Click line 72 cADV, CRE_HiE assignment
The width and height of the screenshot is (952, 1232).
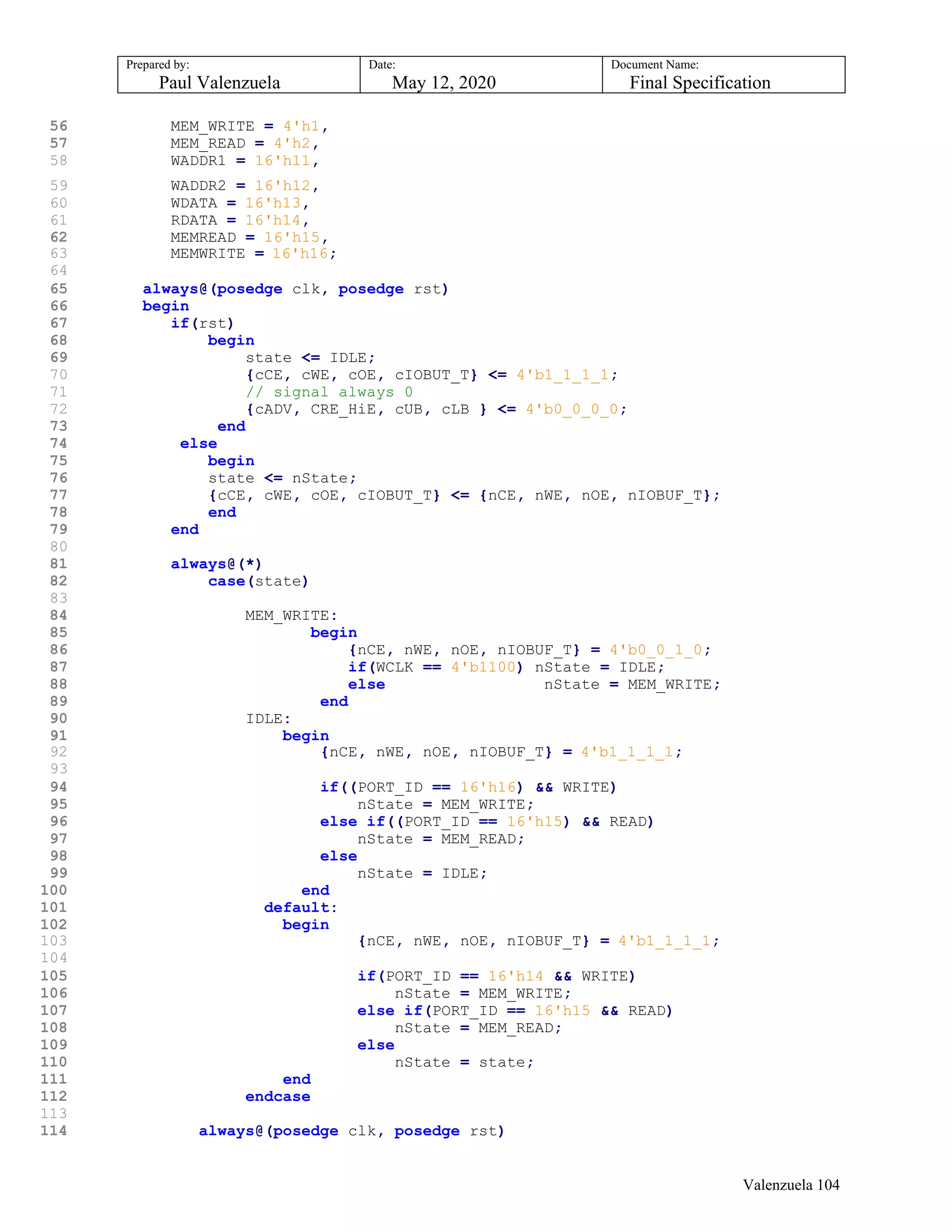point(436,410)
